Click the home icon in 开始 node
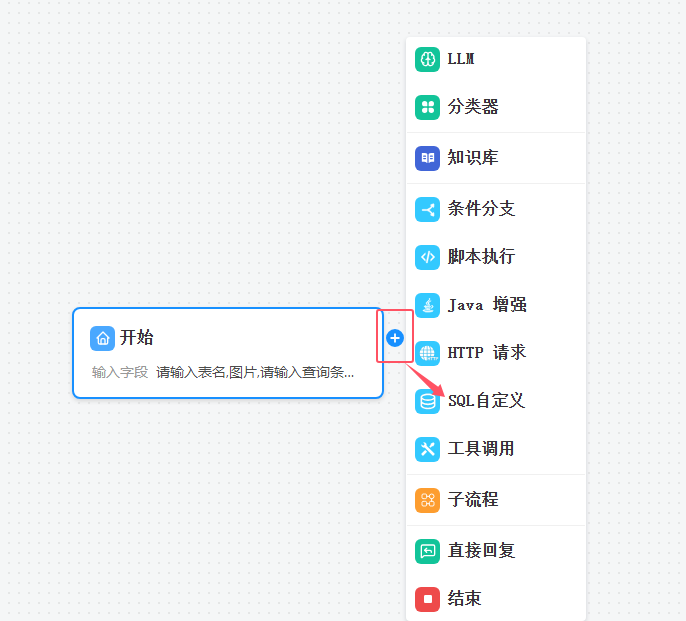 tap(102, 338)
